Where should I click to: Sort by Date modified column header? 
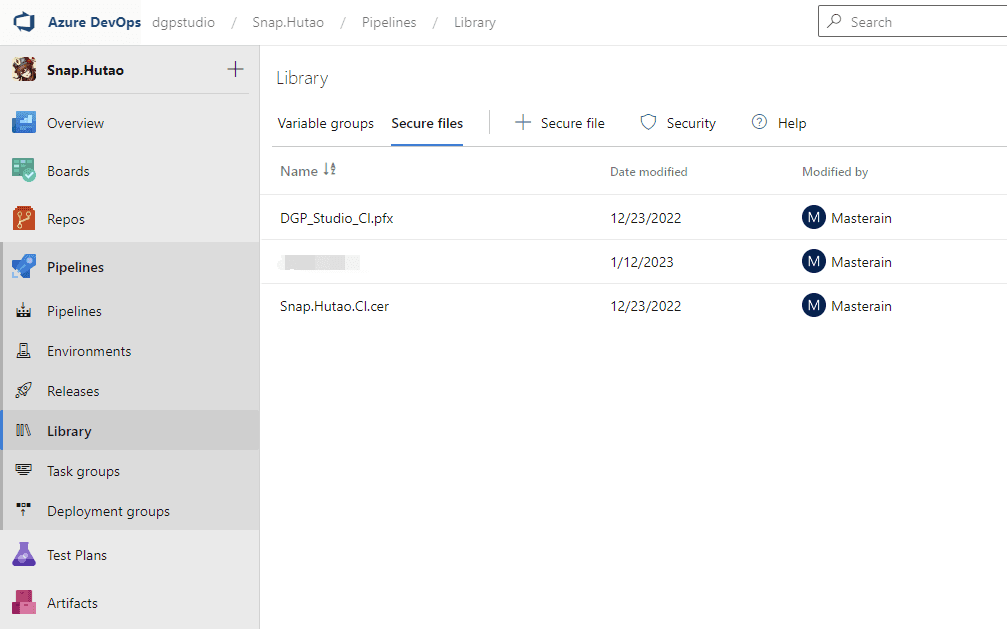coord(649,172)
